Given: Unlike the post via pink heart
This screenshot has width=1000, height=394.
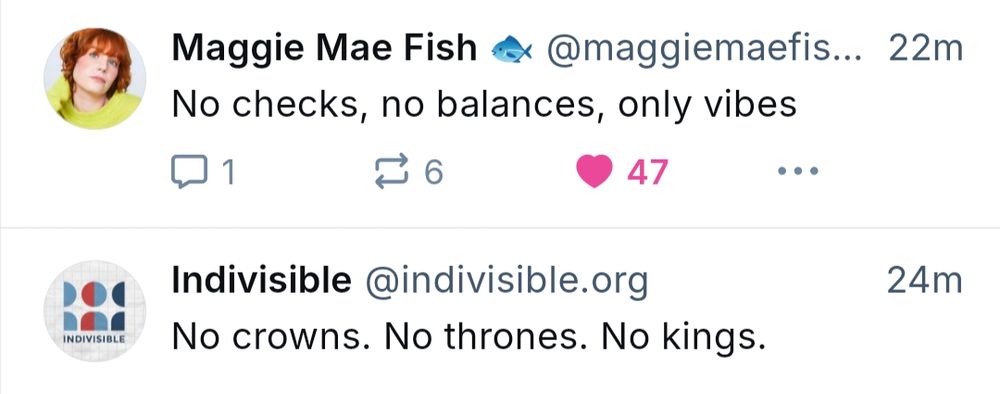Looking at the screenshot, I should coord(594,172).
